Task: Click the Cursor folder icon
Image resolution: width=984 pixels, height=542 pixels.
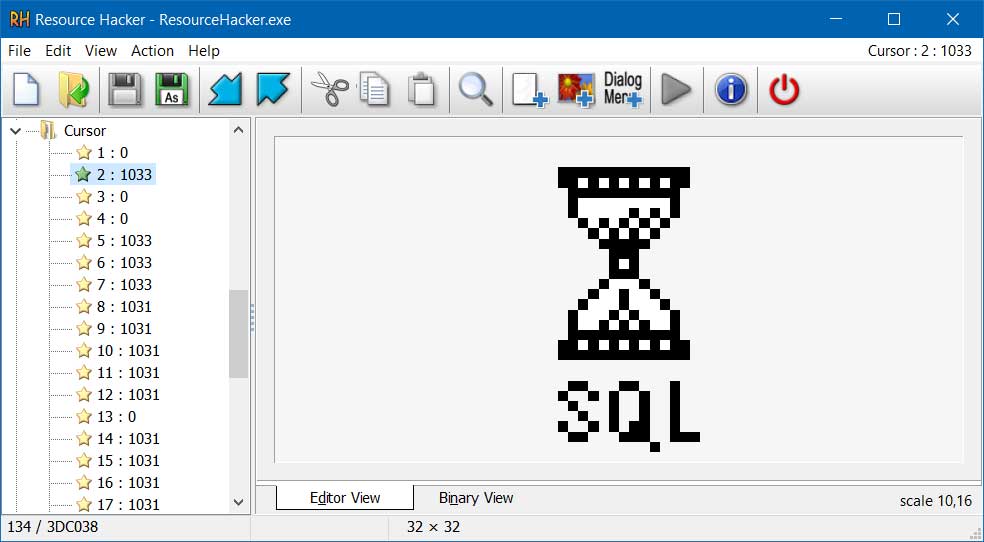Action: point(48,130)
